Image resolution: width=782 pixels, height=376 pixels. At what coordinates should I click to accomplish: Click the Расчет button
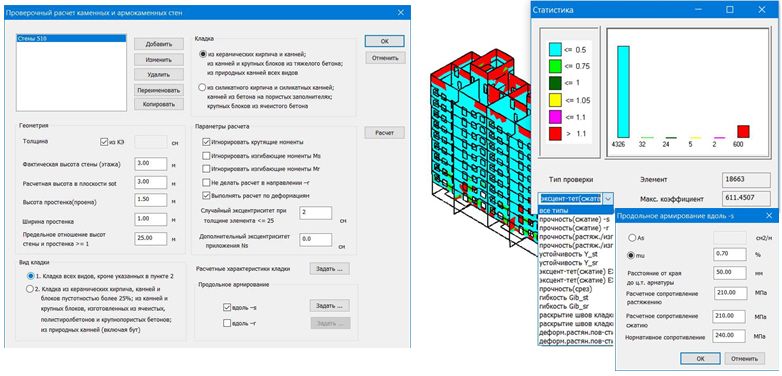pos(384,133)
